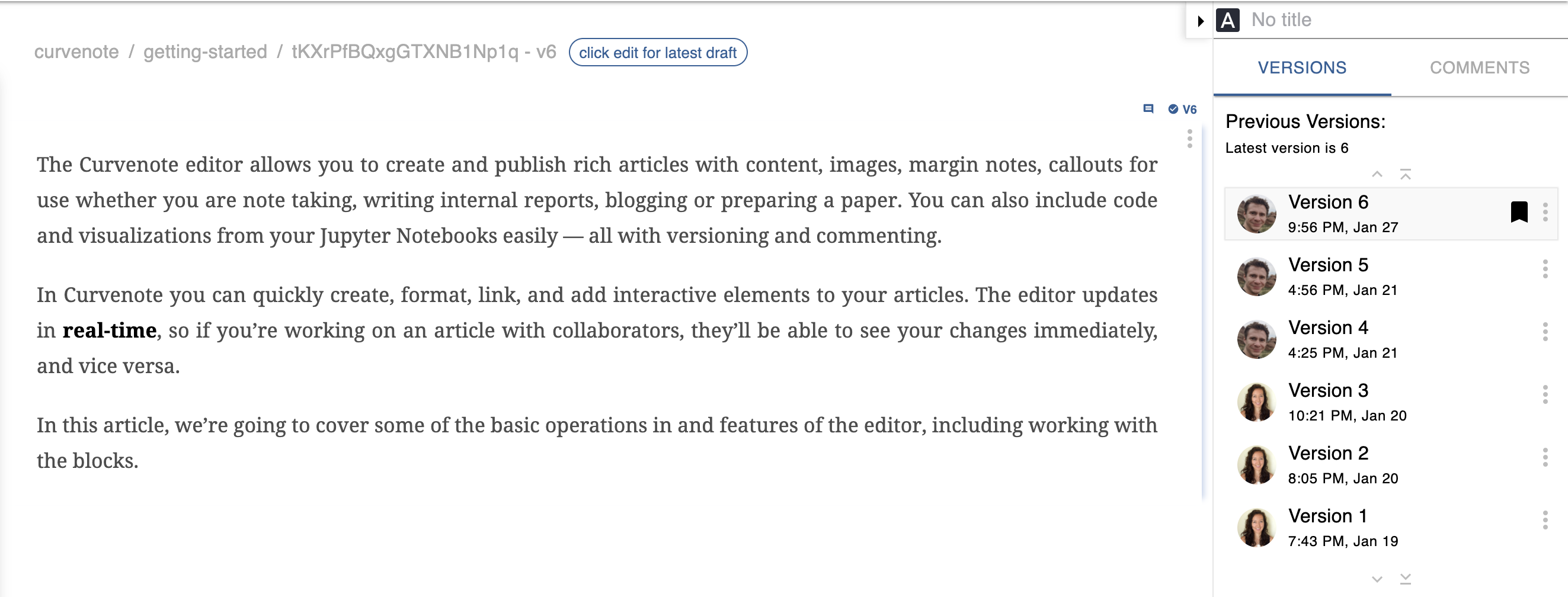The height and width of the screenshot is (597, 1568).
Task: Open Version 1 three-dot options menu
Action: (x=1545, y=521)
